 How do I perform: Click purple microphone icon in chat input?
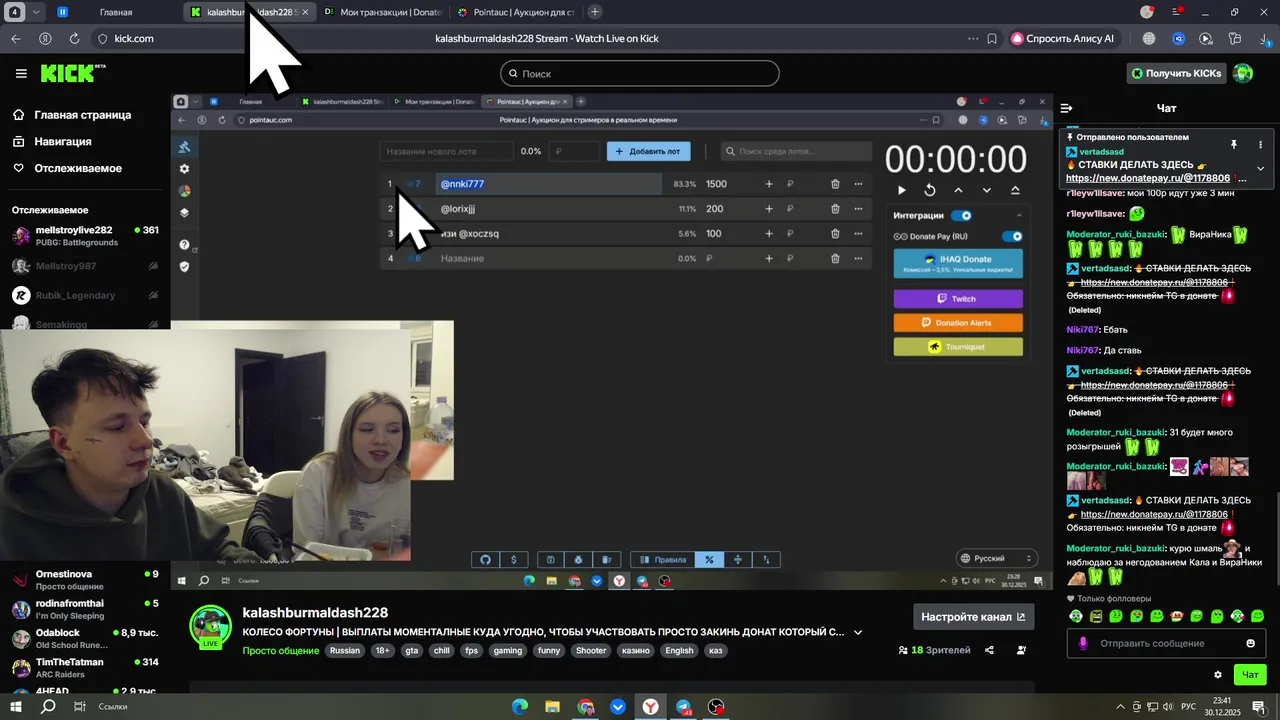pyautogui.click(x=1083, y=643)
